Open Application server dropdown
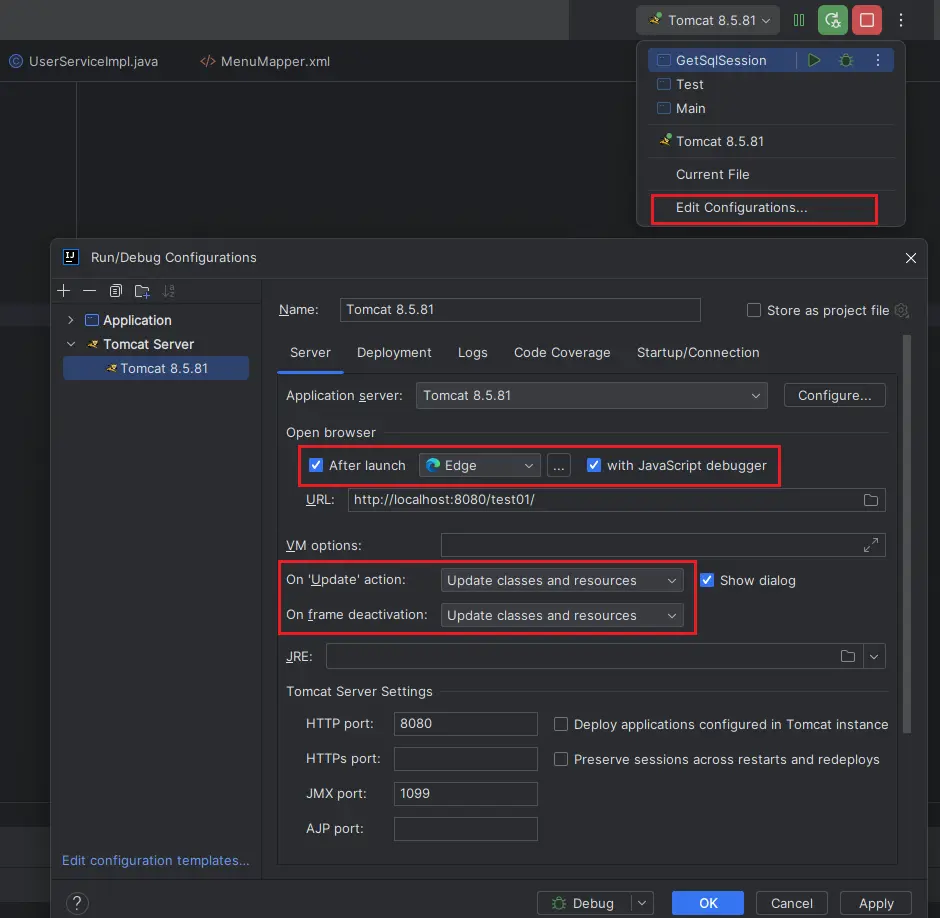Image resolution: width=940 pixels, height=918 pixels. pos(592,396)
